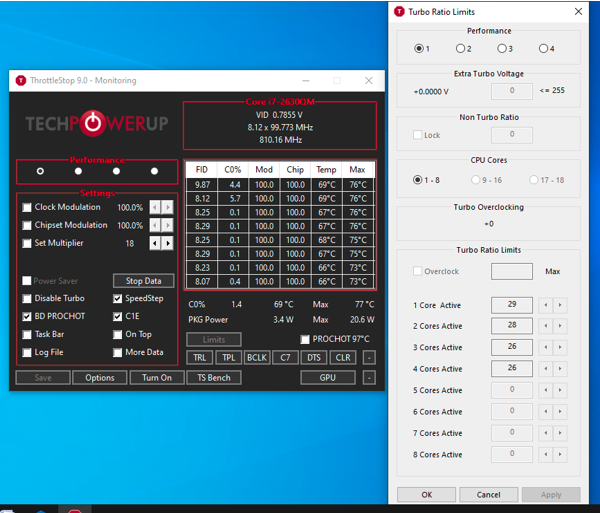Decrease 3 Cores Active ratio
600x513 pixels.
click(546, 347)
